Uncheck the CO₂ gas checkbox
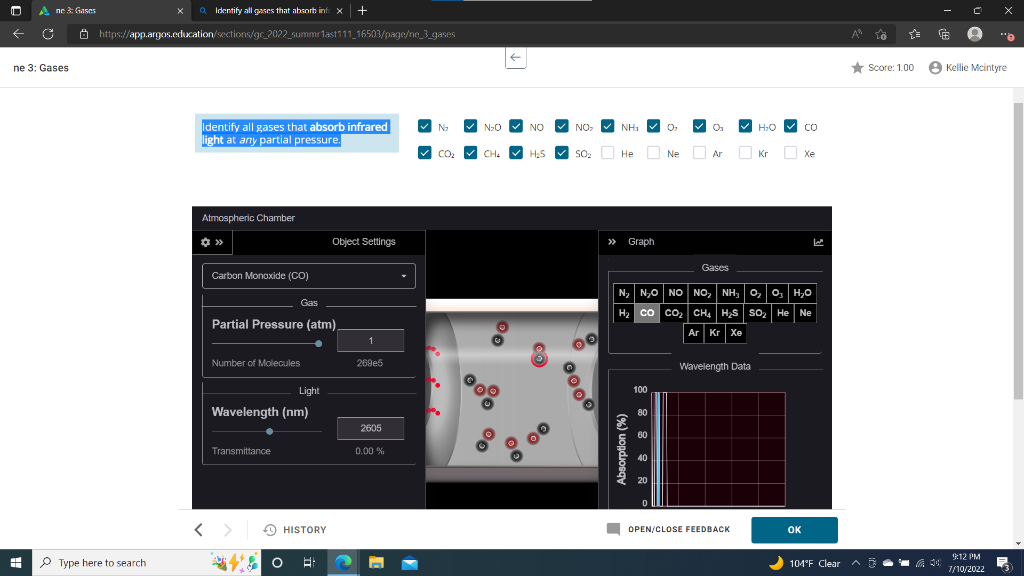This screenshot has height=576, width=1024. click(x=424, y=153)
